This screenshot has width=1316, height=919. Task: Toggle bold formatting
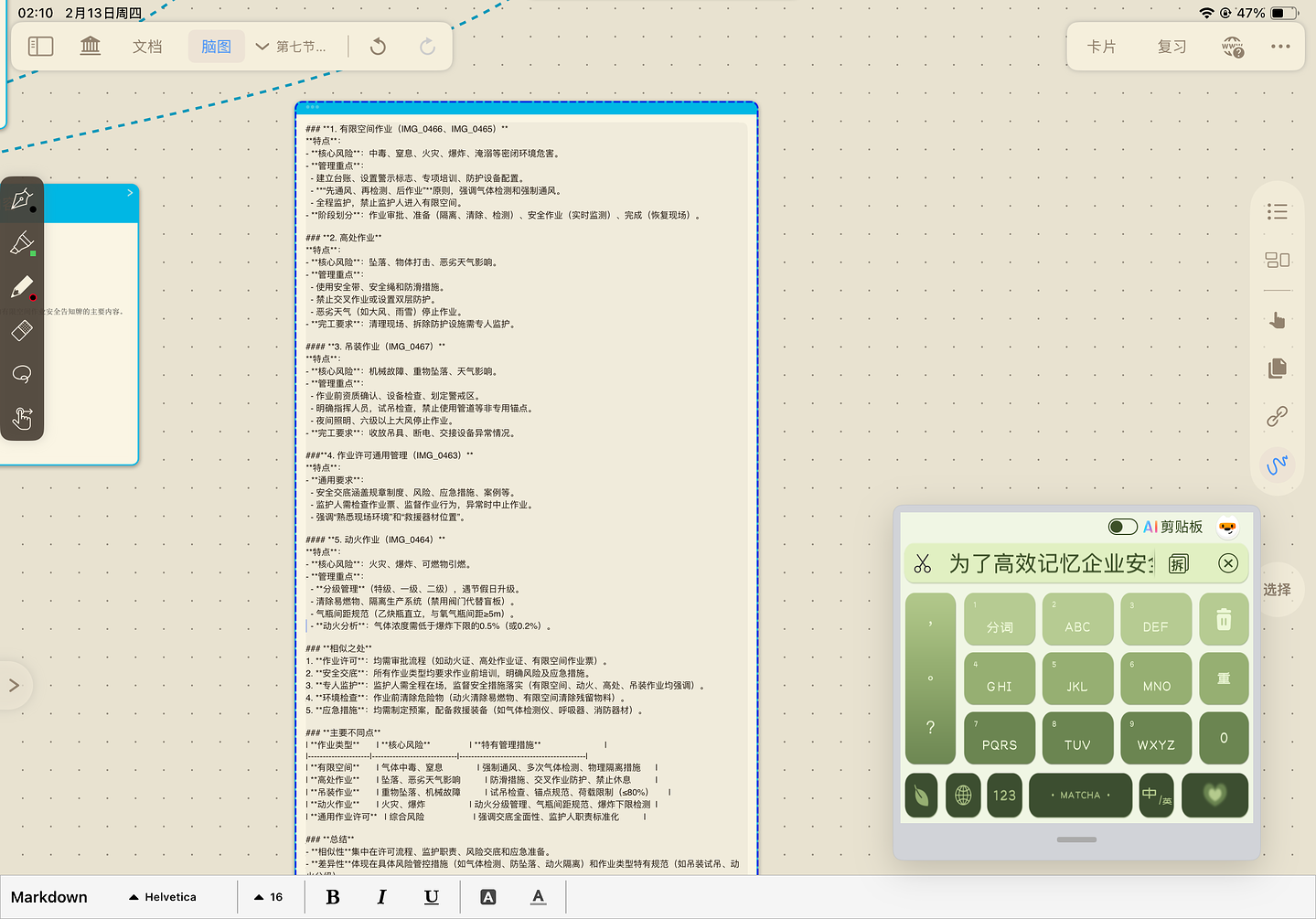pyautogui.click(x=333, y=897)
